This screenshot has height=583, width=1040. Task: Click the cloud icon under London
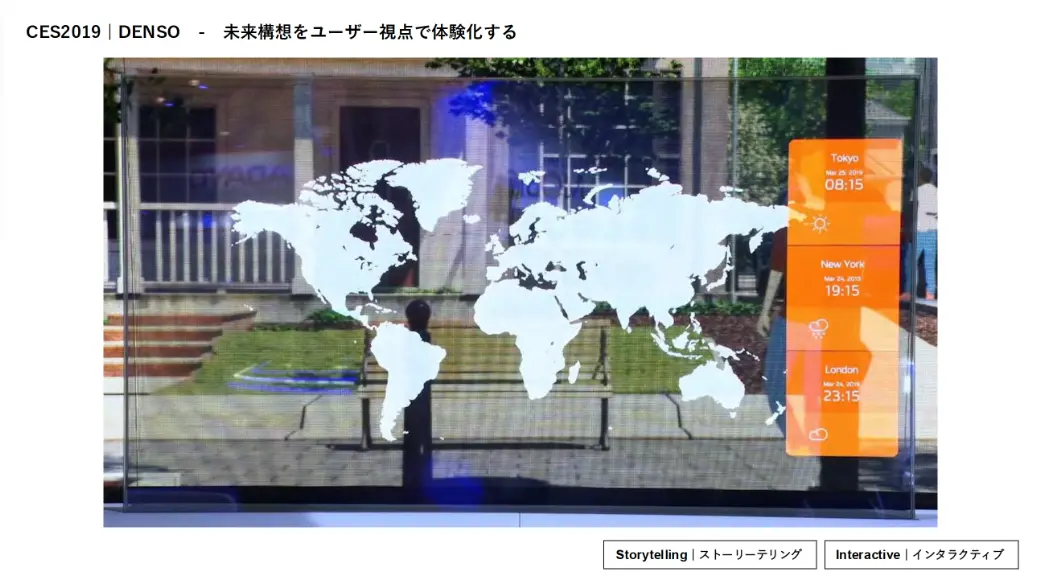coord(818,434)
